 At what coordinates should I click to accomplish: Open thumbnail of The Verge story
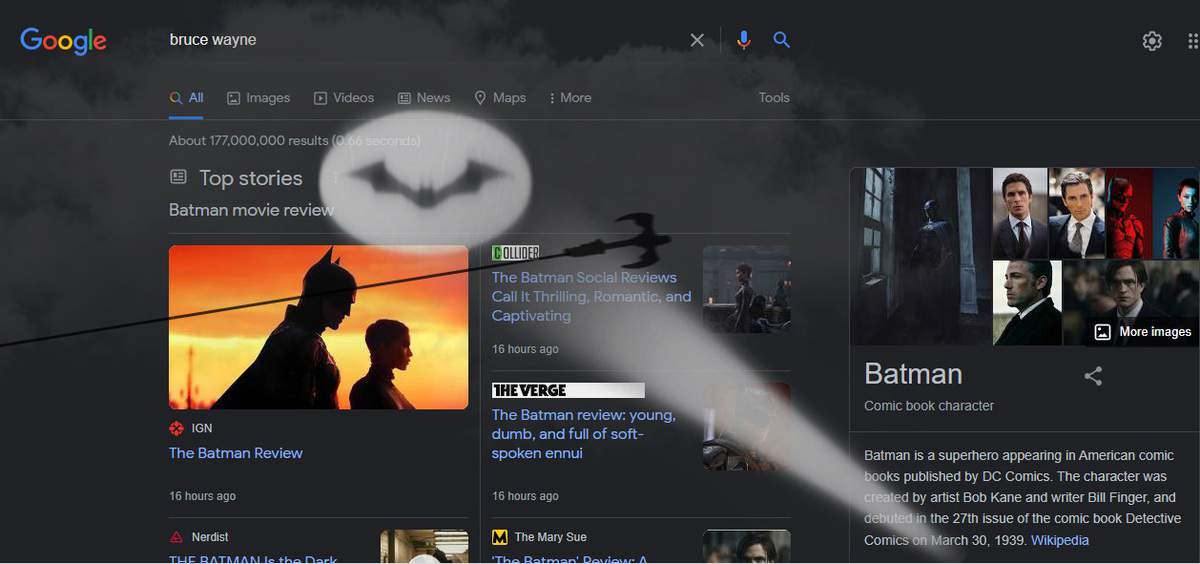click(746, 427)
